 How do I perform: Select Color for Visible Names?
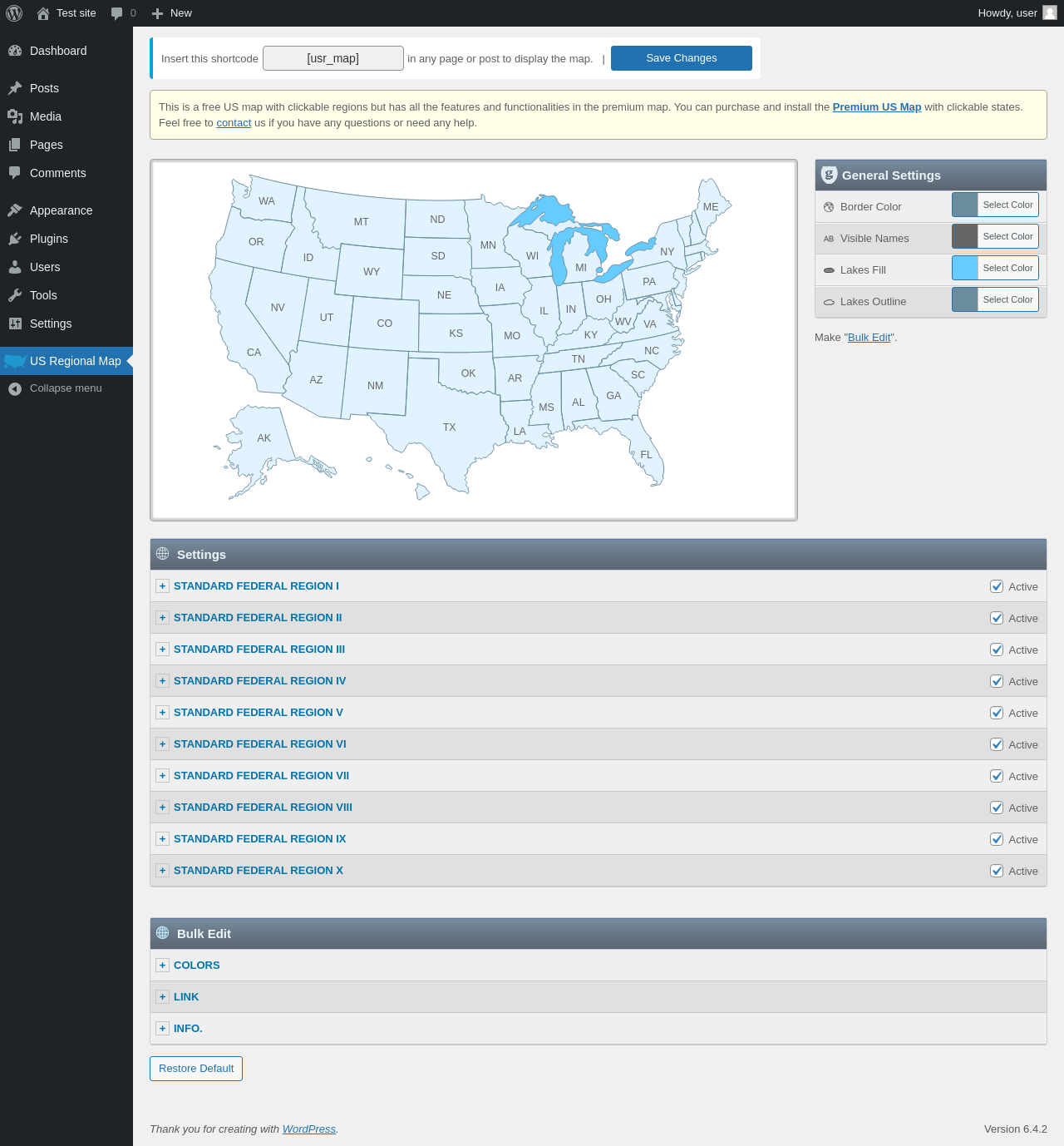[x=995, y=236]
